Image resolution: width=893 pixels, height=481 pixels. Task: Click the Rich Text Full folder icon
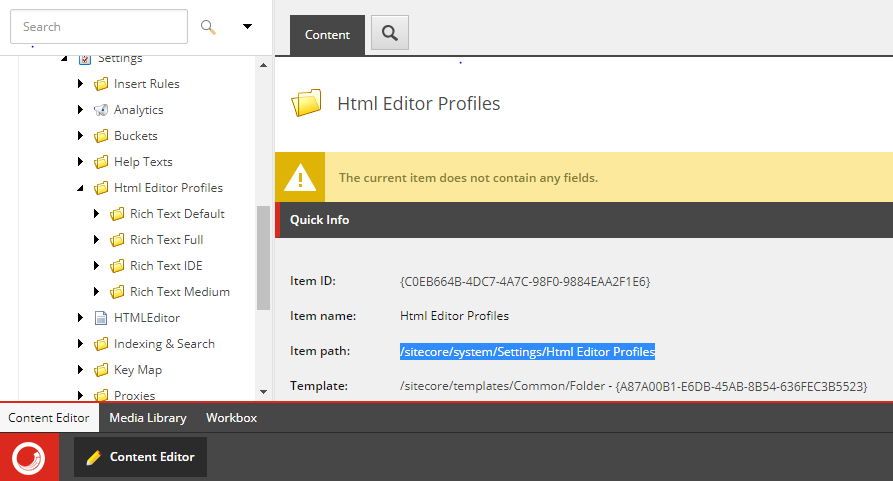tap(117, 240)
